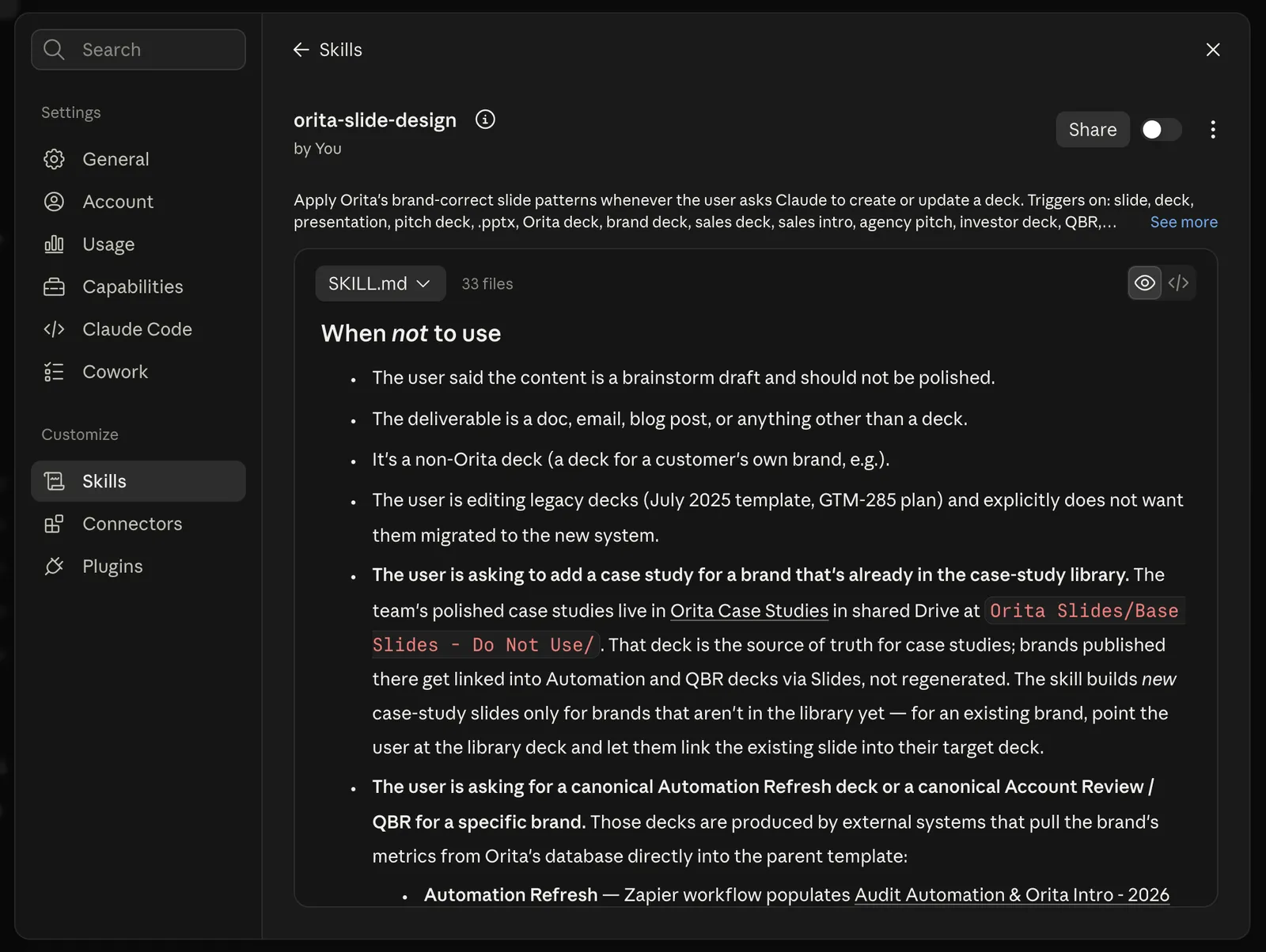Select Cowork in settings sidebar
Viewport: 1266px width, 952px height.
point(138,372)
